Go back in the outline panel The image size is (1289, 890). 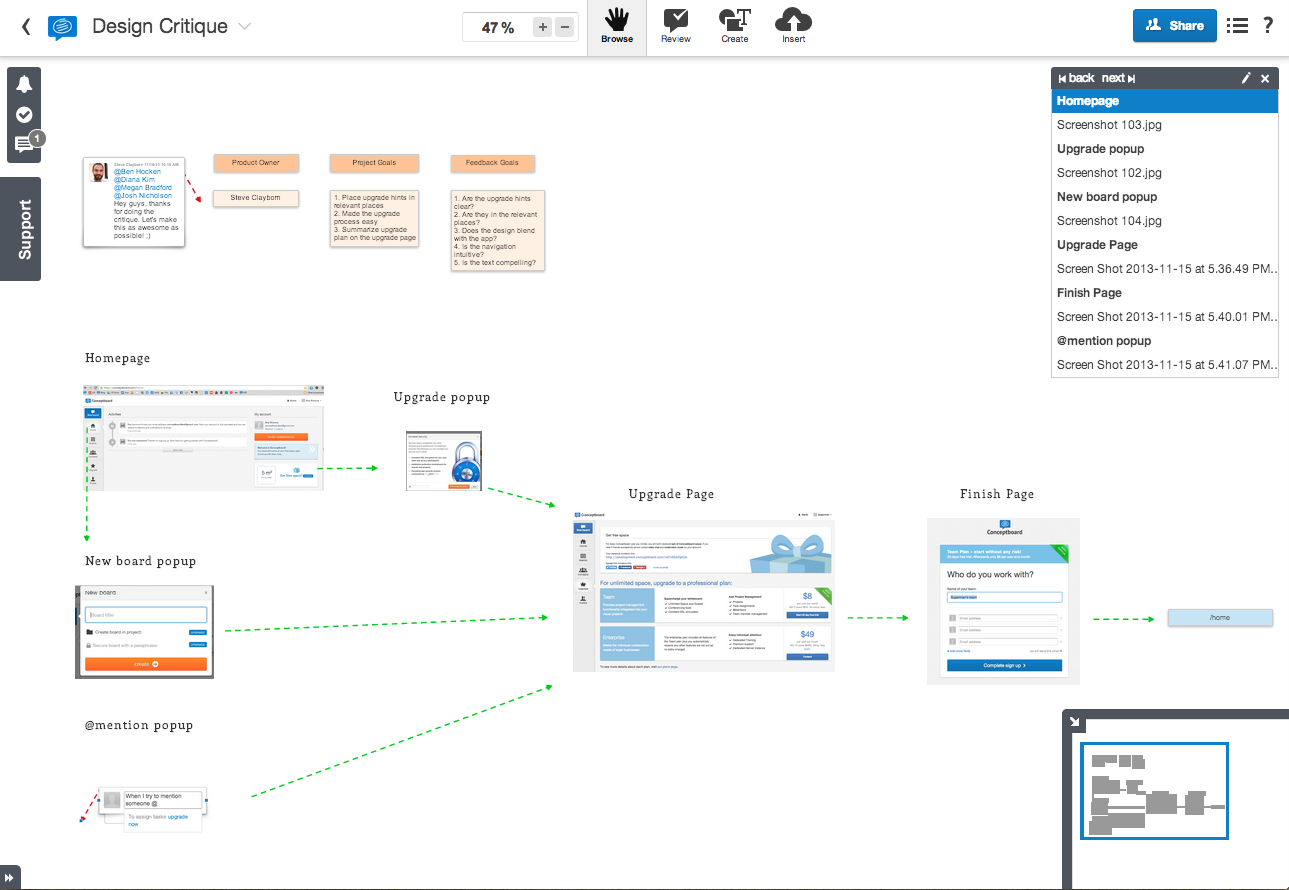point(1076,78)
